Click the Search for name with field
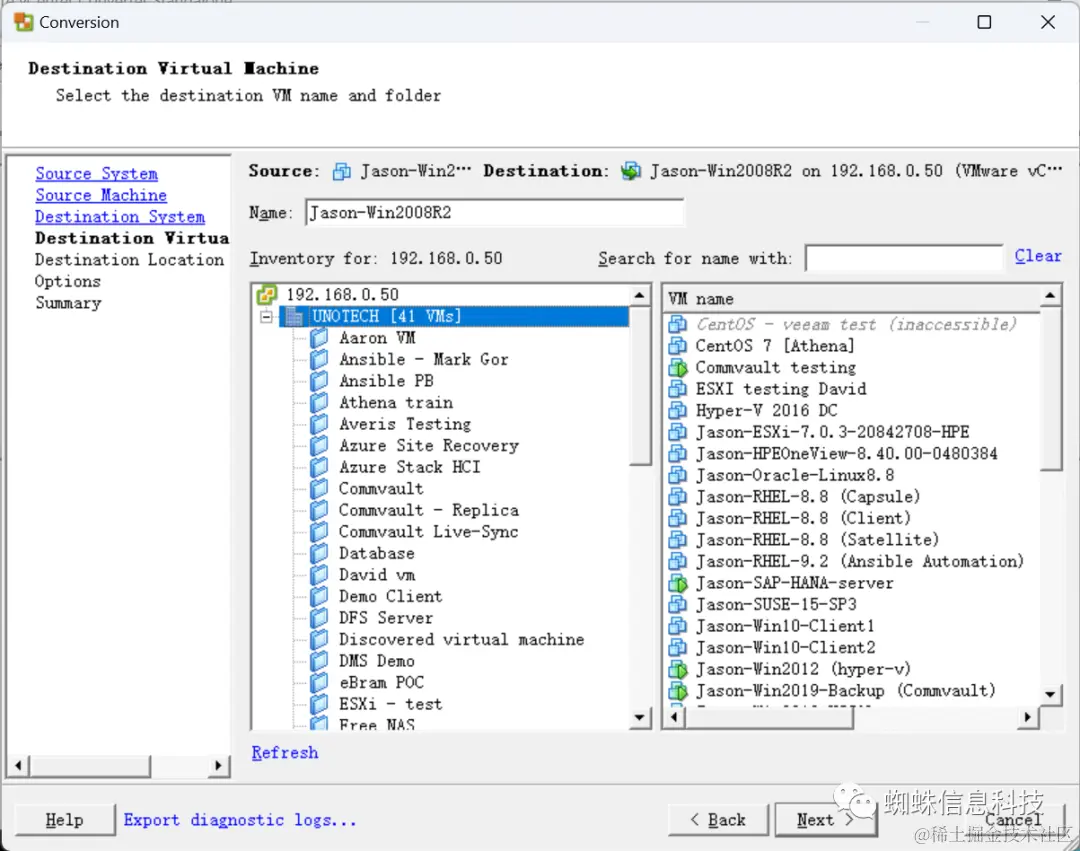 (904, 259)
